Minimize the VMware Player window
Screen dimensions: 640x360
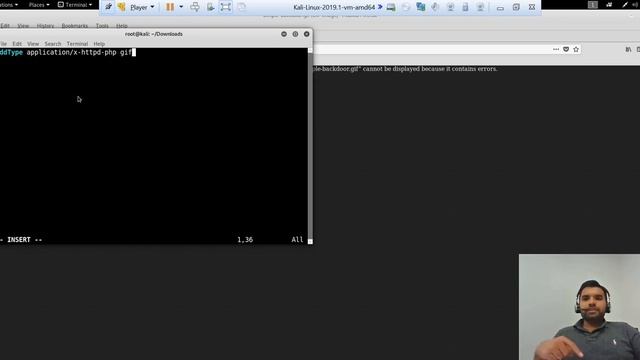[500, 7]
